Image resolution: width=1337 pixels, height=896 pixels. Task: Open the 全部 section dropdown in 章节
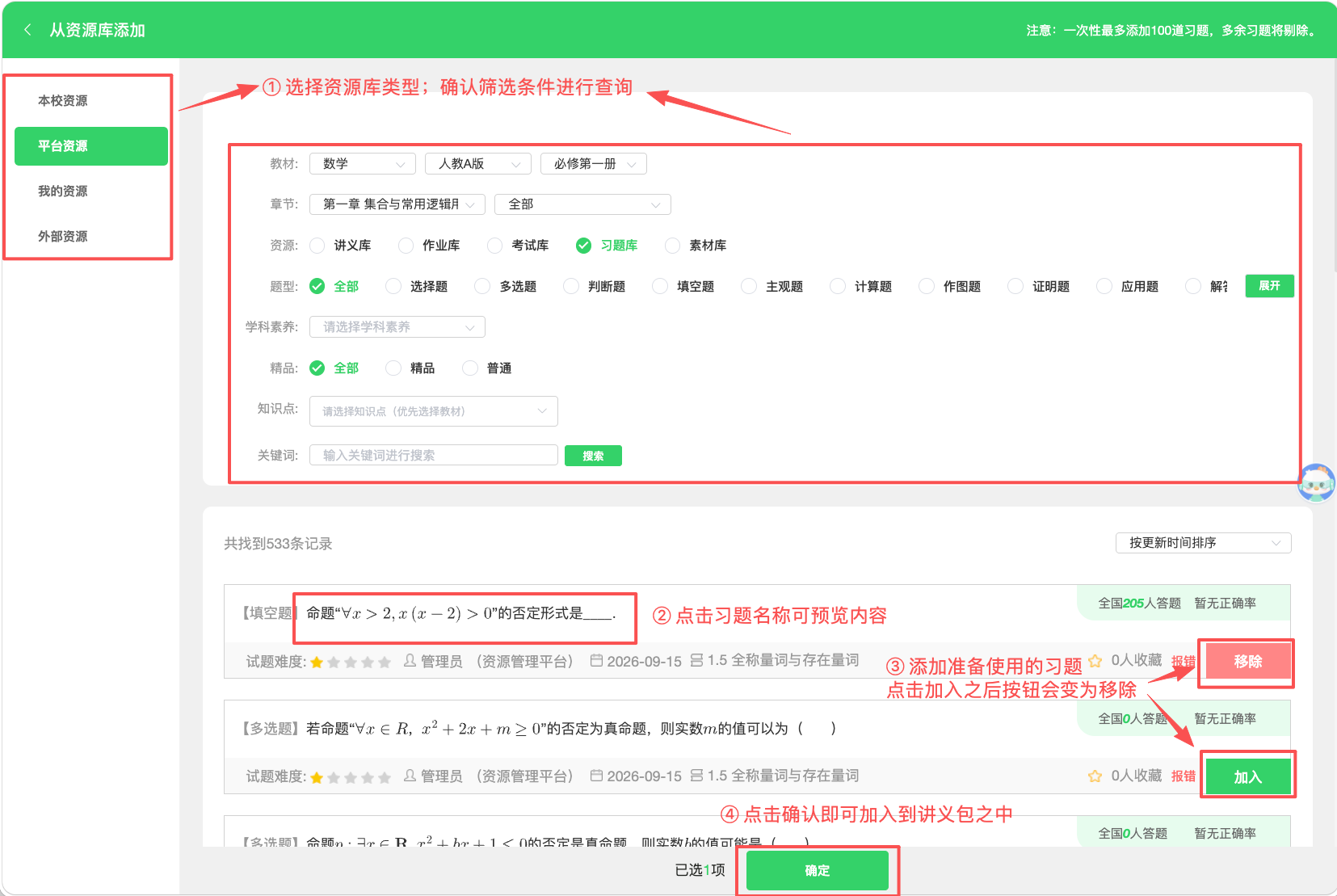coord(583,204)
